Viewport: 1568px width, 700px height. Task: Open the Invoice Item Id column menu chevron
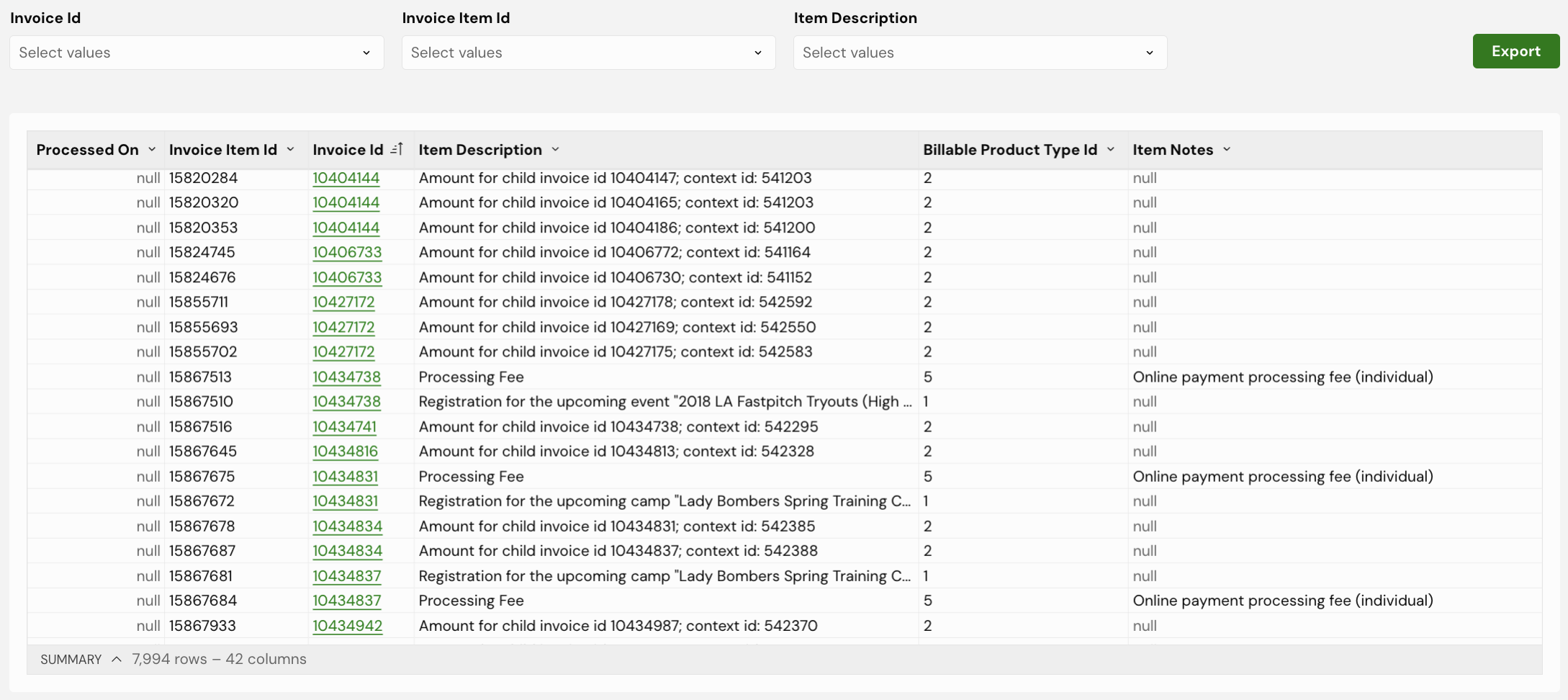tap(291, 149)
